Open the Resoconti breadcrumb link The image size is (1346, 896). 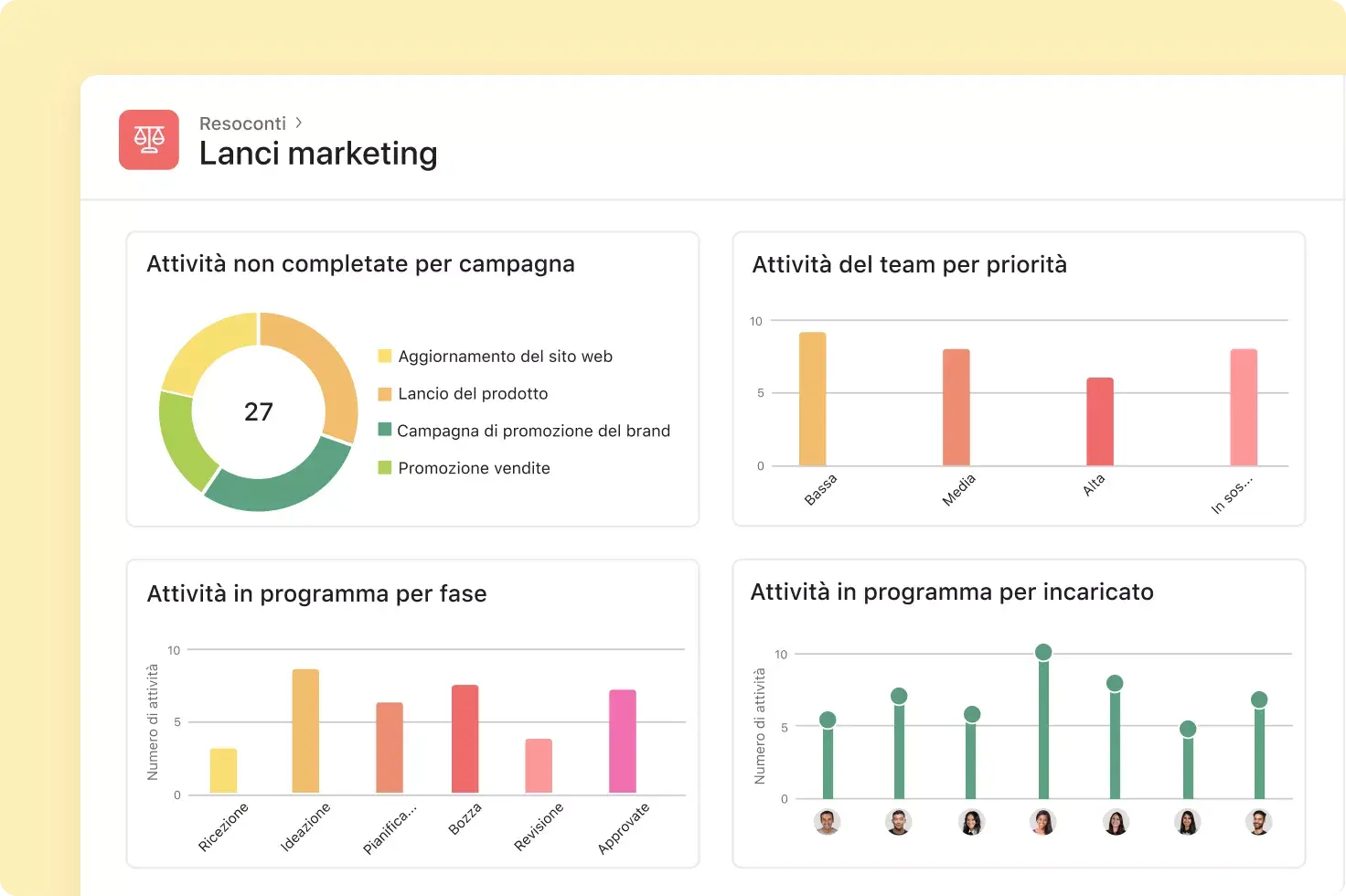242,123
